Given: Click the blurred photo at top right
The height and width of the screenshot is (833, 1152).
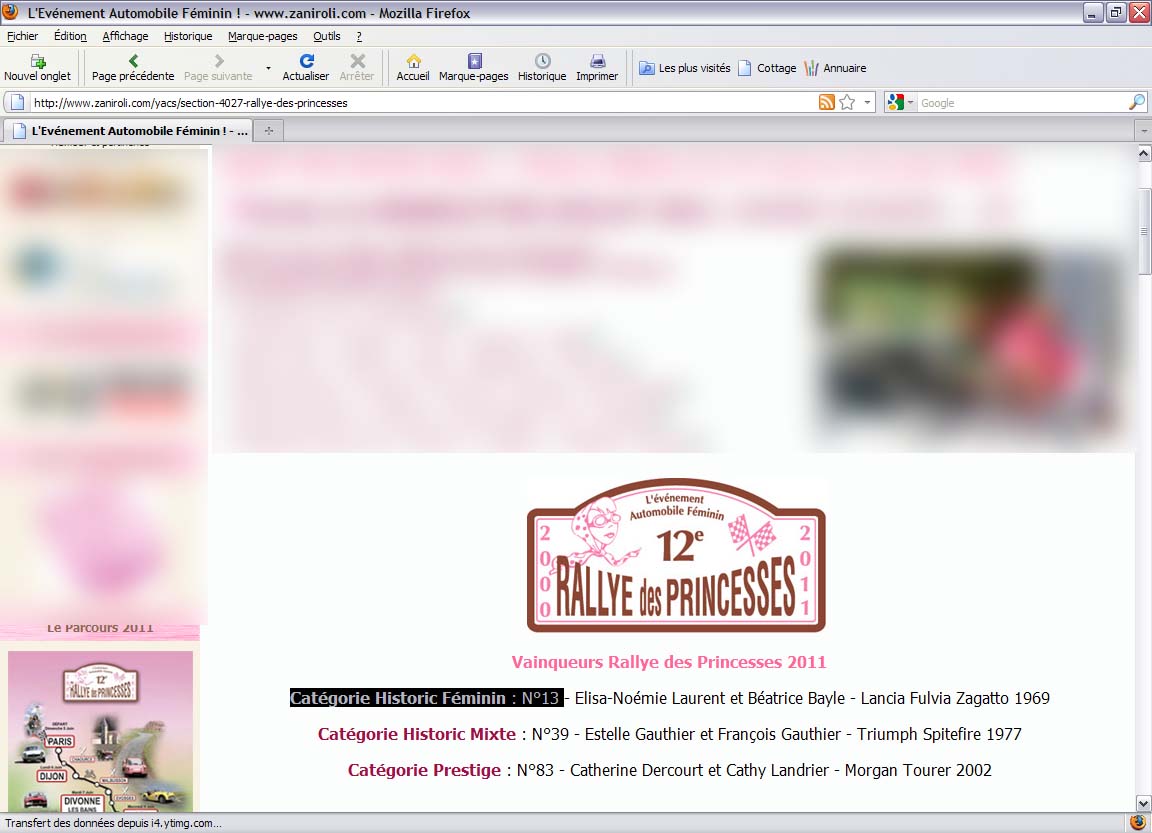Looking at the screenshot, I should tap(970, 342).
